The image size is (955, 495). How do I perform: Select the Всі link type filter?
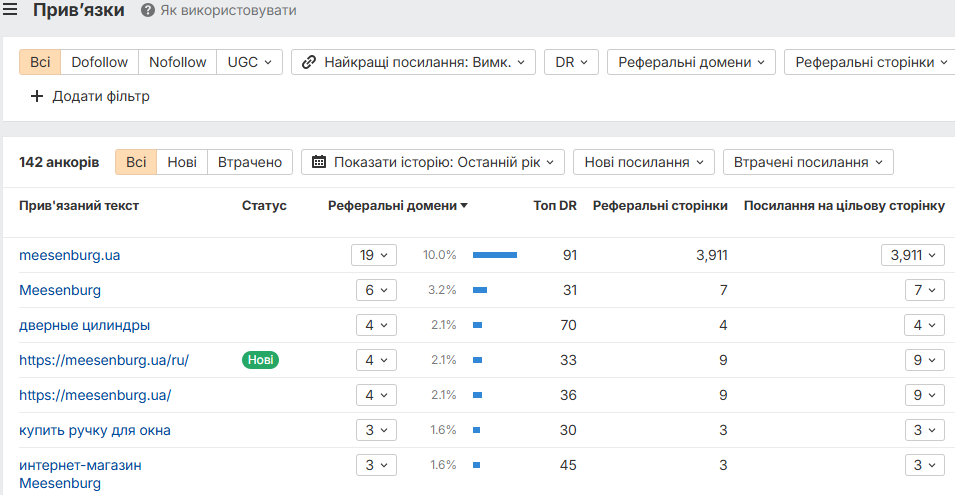pos(40,62)
